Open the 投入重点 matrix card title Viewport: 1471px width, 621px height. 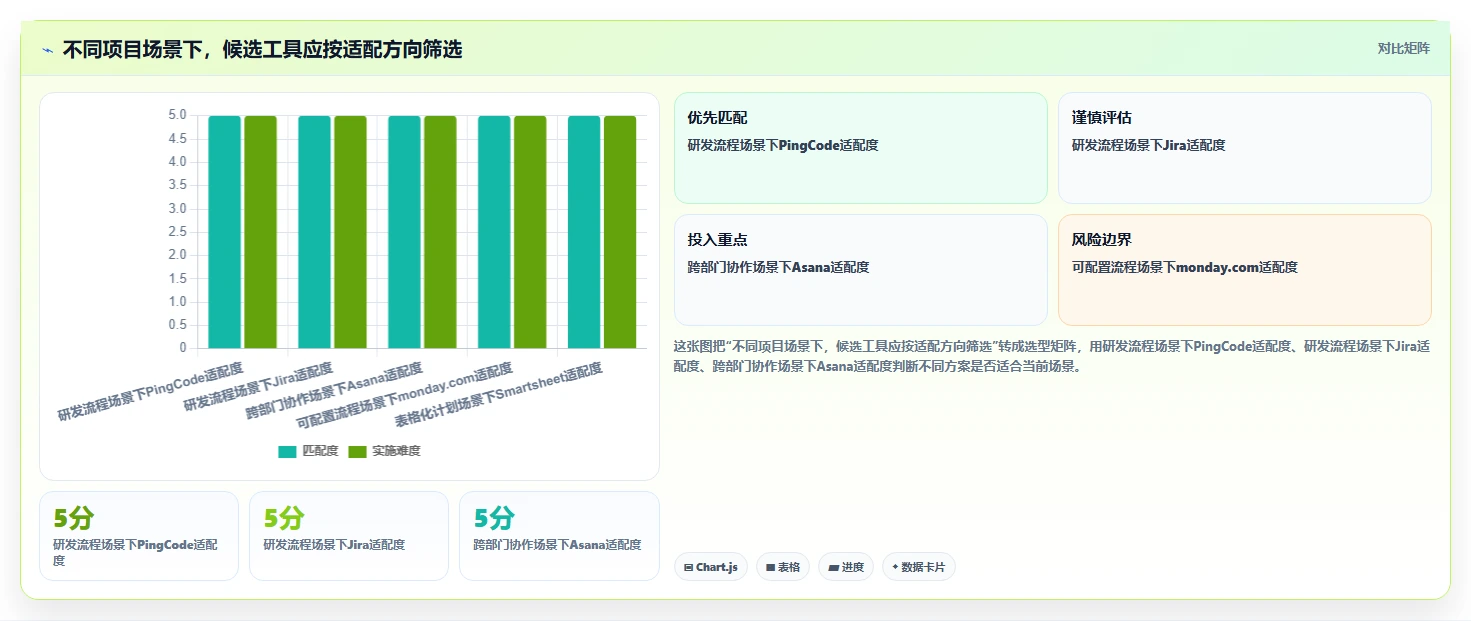717,240
